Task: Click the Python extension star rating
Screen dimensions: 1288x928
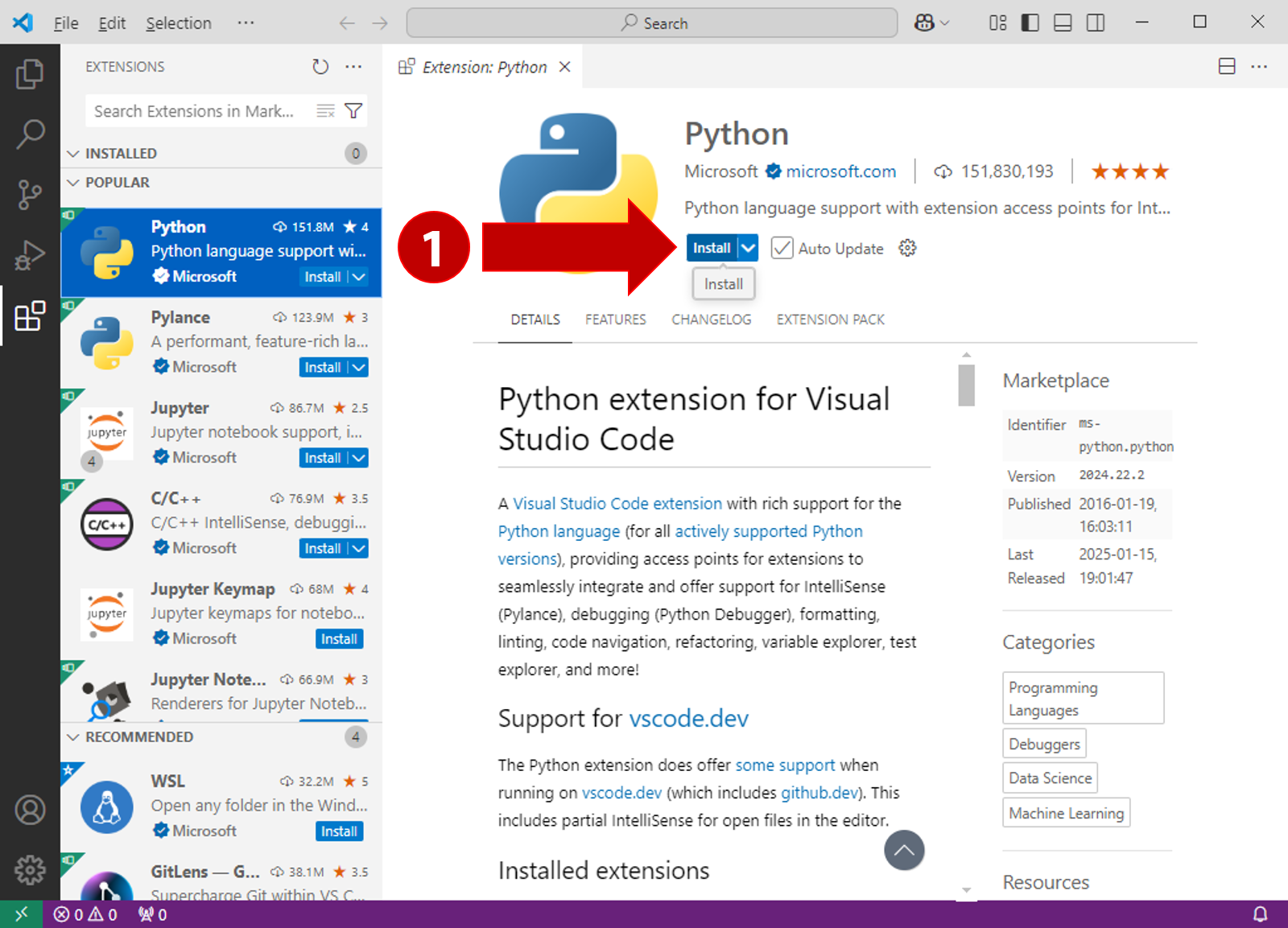Action: [x=1130, y=171]
